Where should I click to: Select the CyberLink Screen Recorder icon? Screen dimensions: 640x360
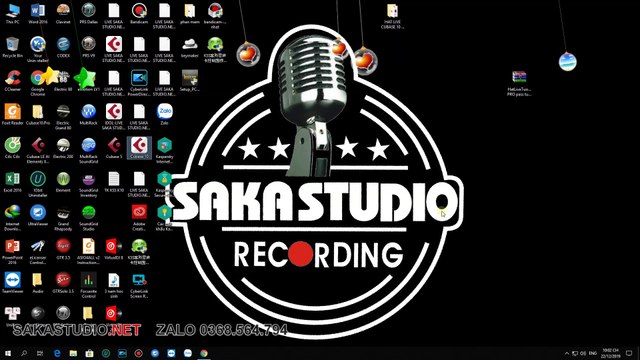(139, 286)
